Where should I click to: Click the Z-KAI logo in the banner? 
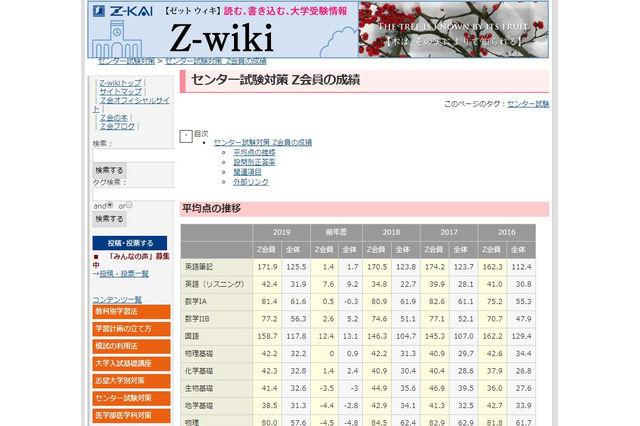point(122,11)
